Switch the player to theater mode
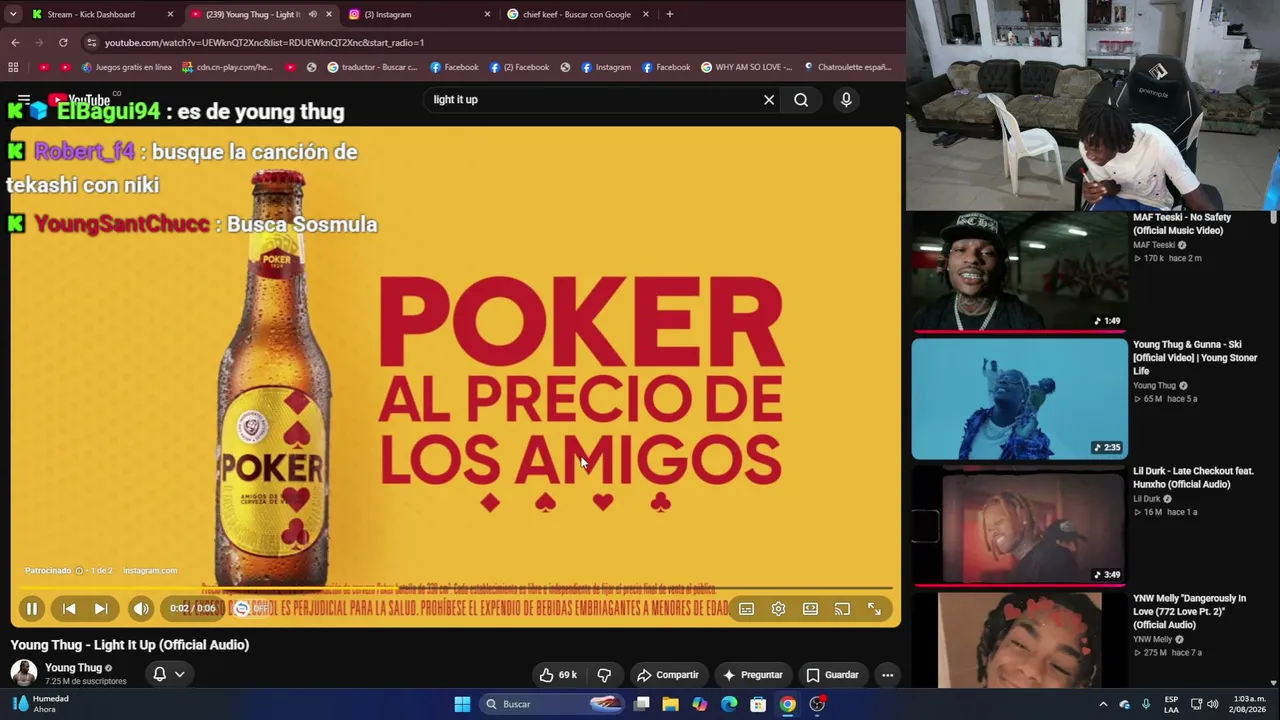1280x720 pixels. (x=810, y=608)
